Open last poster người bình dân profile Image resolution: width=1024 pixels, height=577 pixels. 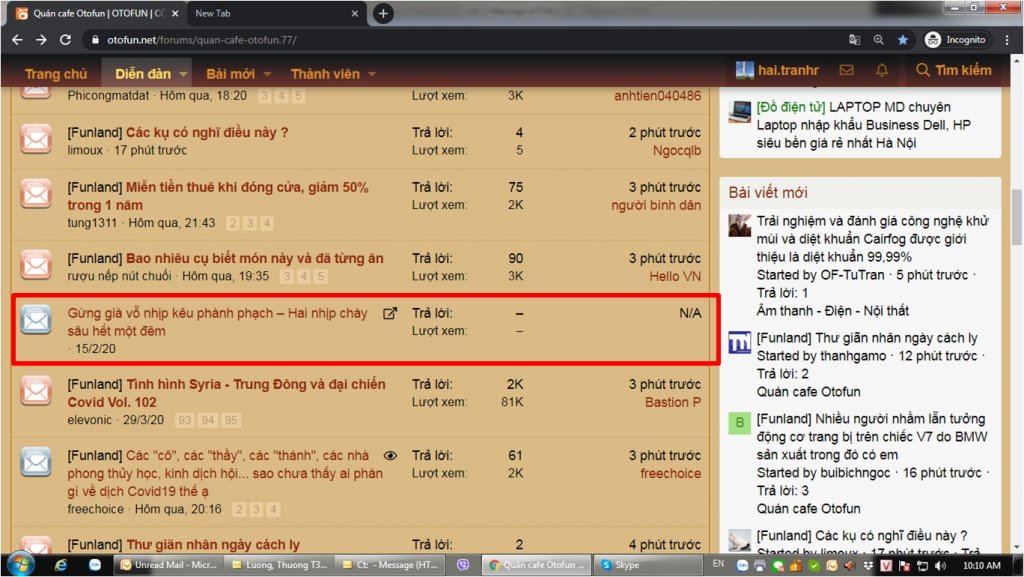656,206
